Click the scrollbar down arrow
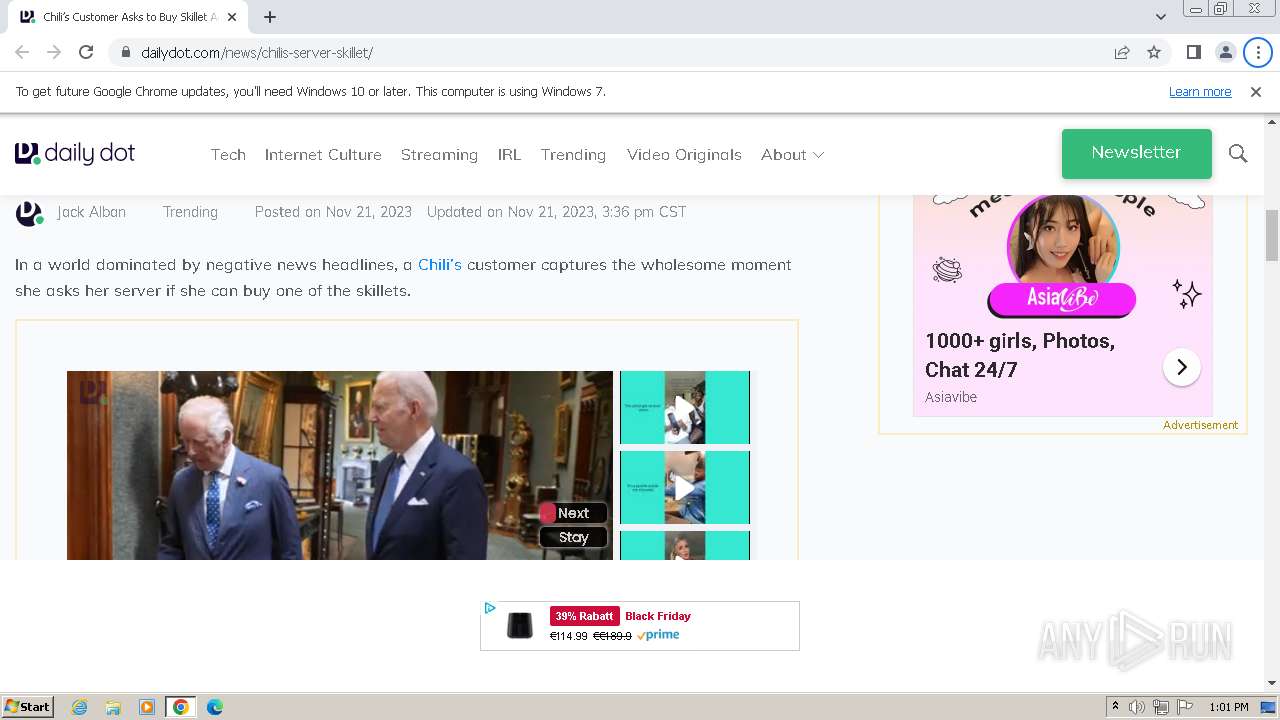The image size is (1280, 720). [1272, 683]
